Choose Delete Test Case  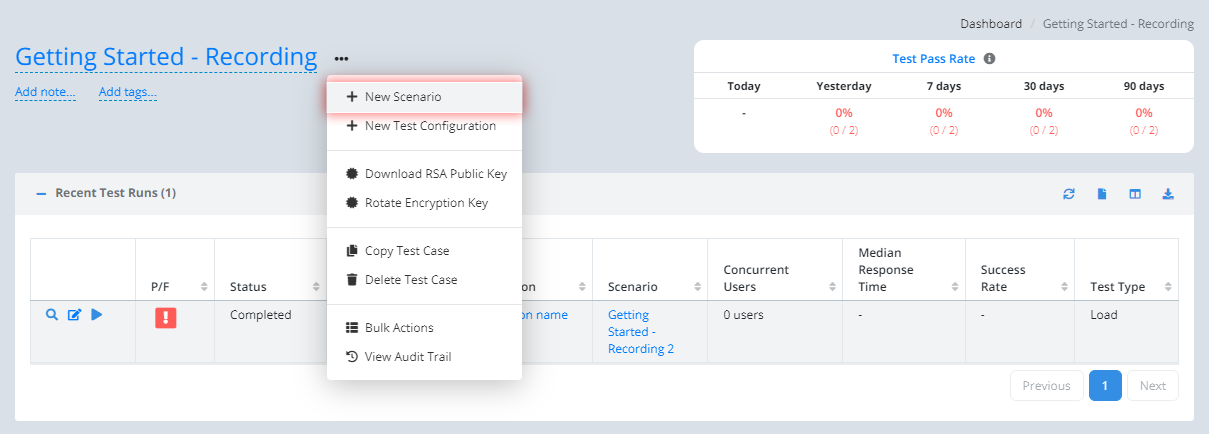point(424,280)
